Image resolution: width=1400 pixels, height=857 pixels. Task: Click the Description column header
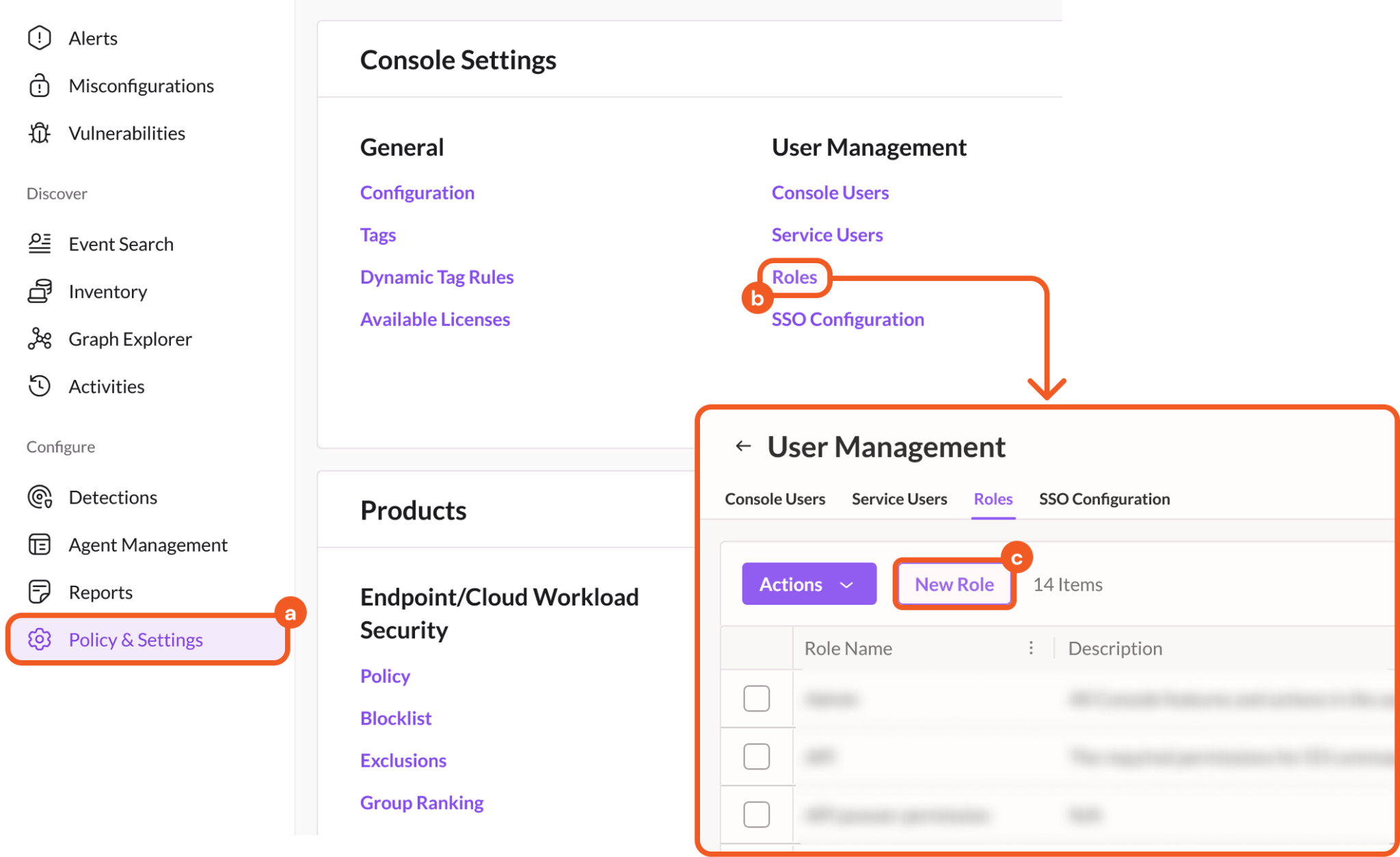click(1115, 648)
